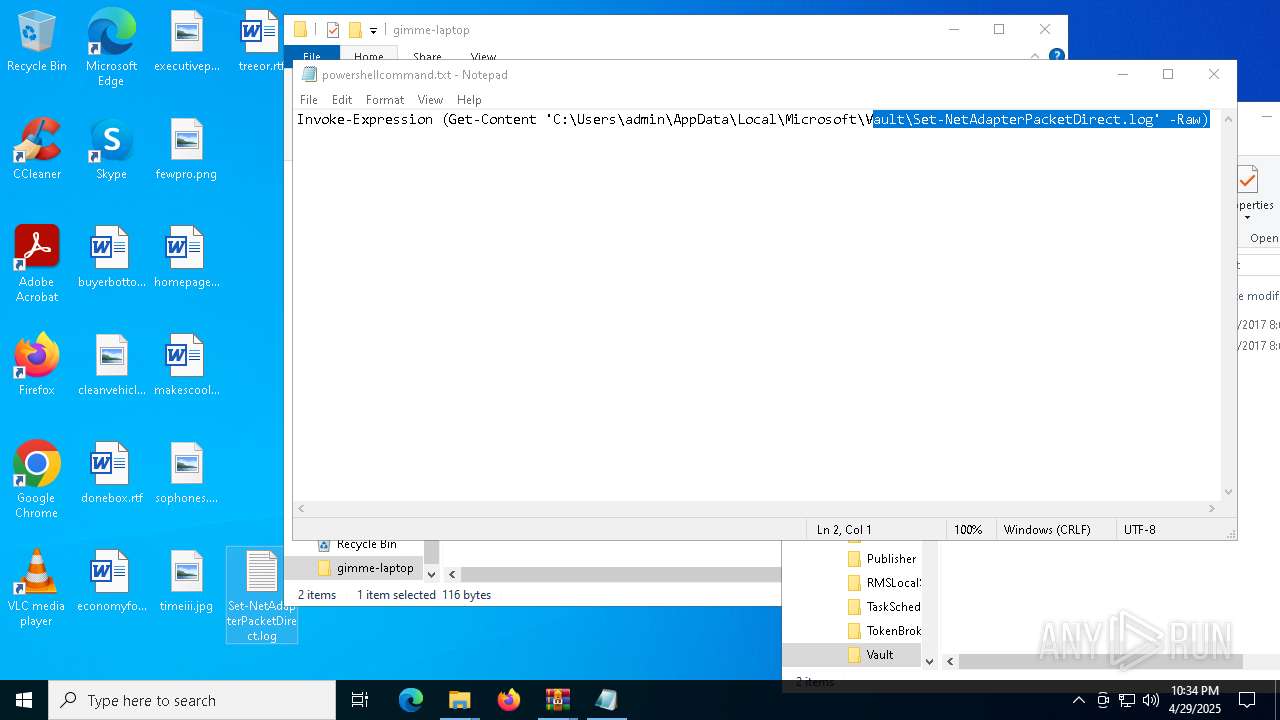The height and width of the screenshot is (720, 1280).
Task: Select cleanvehicl... image file on desktop
Action: pyautogui.click(x=111, y=365)
